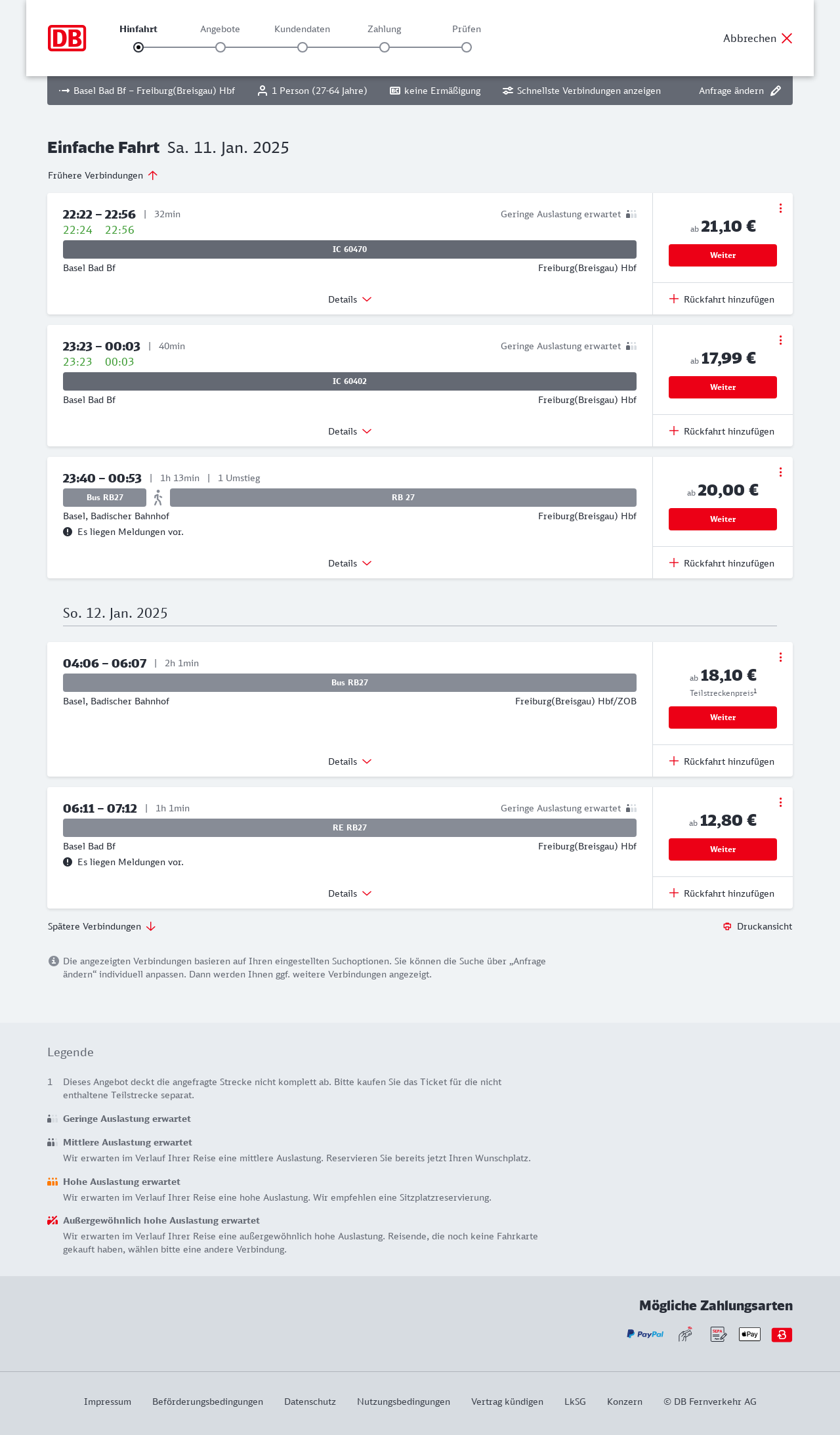Expand Details for IC 60470 connection
Image resolution: width=840 pixels, height=1435 pixels.
pyautogui.click(x=350, y=299)
